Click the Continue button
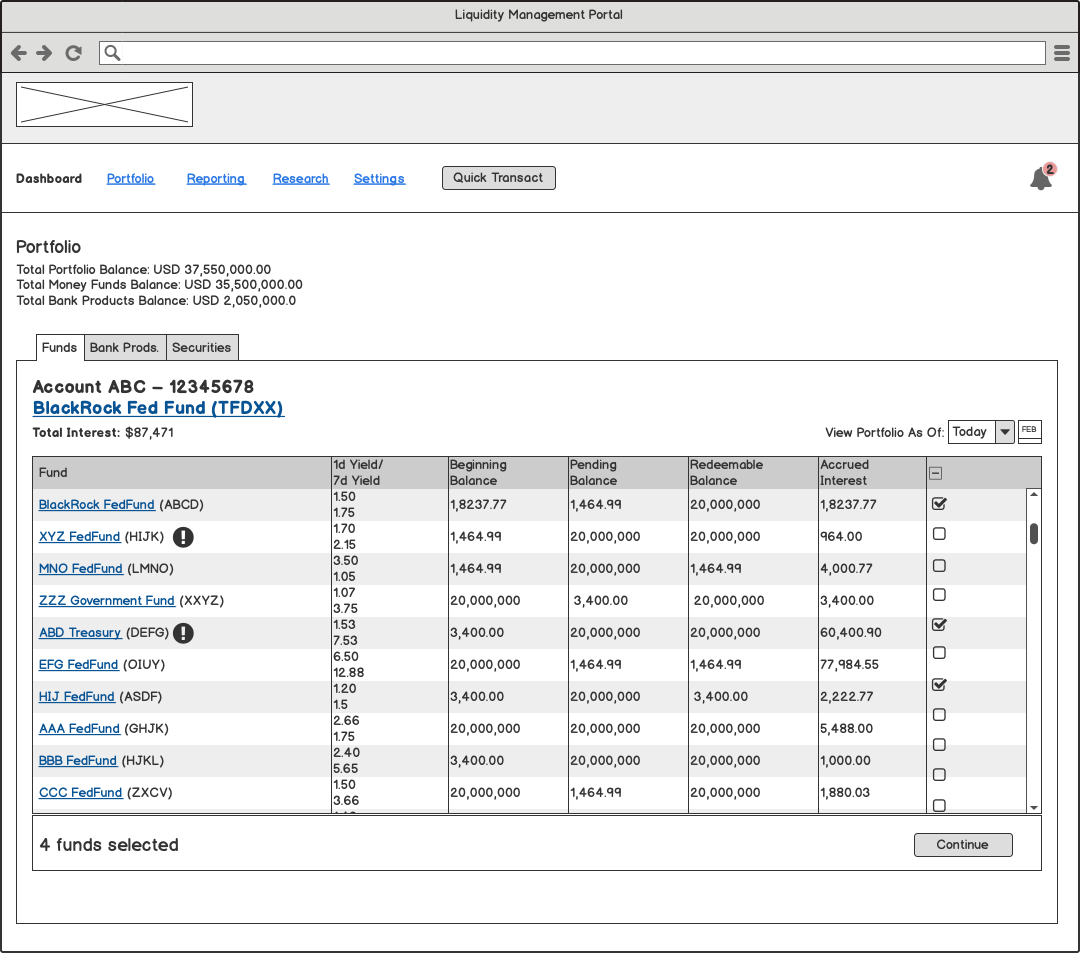The image size is (1080, 953). pos(963,845)
